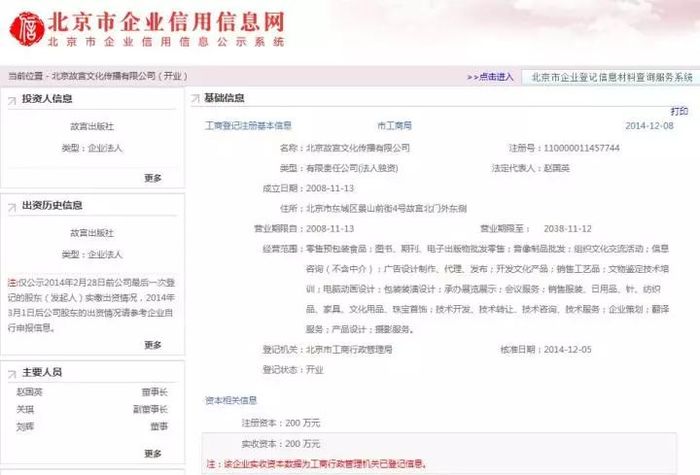The image size is (700, 475).
Task: Select investor 故宫出版社 in 投资人信息
Action: pyautogui.click(x=92, y=126)
